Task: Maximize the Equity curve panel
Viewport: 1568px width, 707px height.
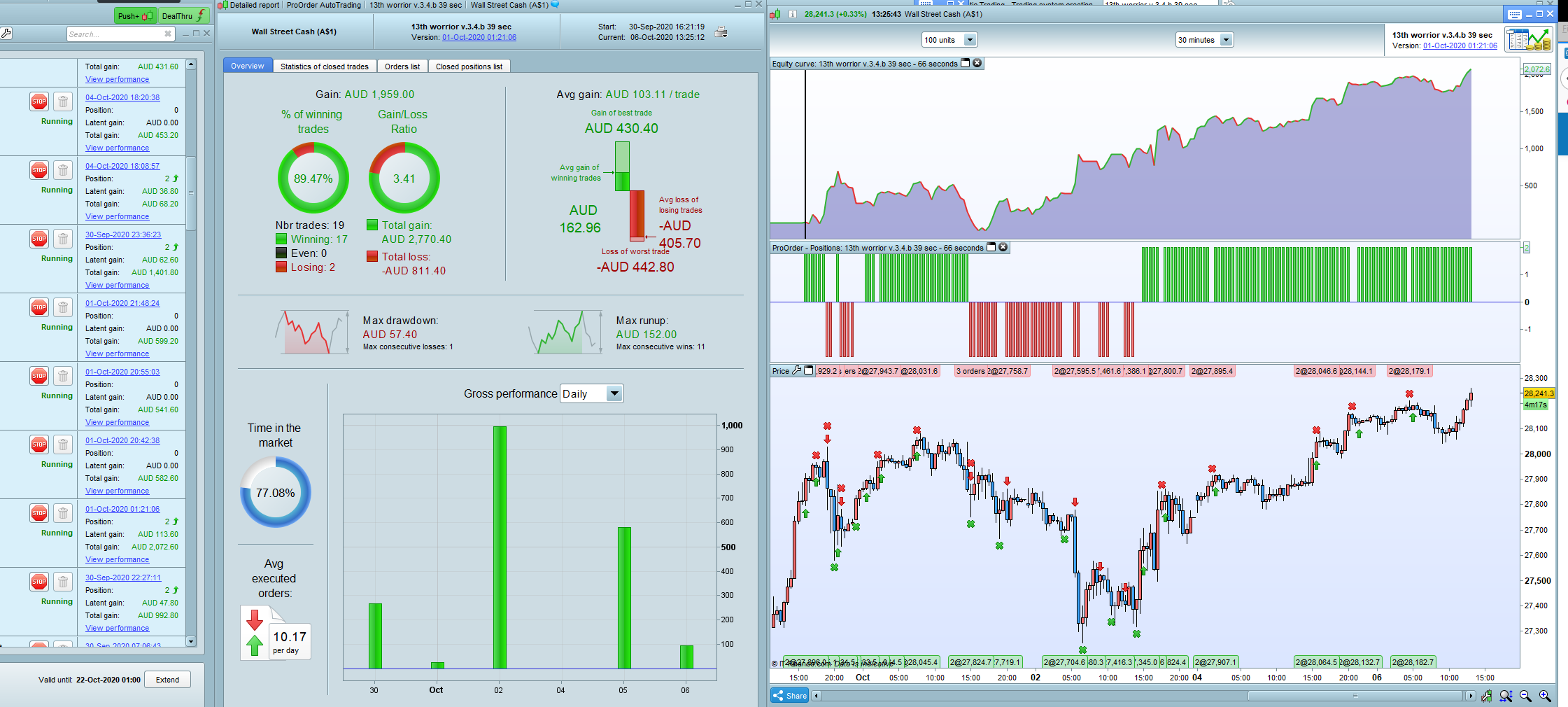Action: click(966, 63)
